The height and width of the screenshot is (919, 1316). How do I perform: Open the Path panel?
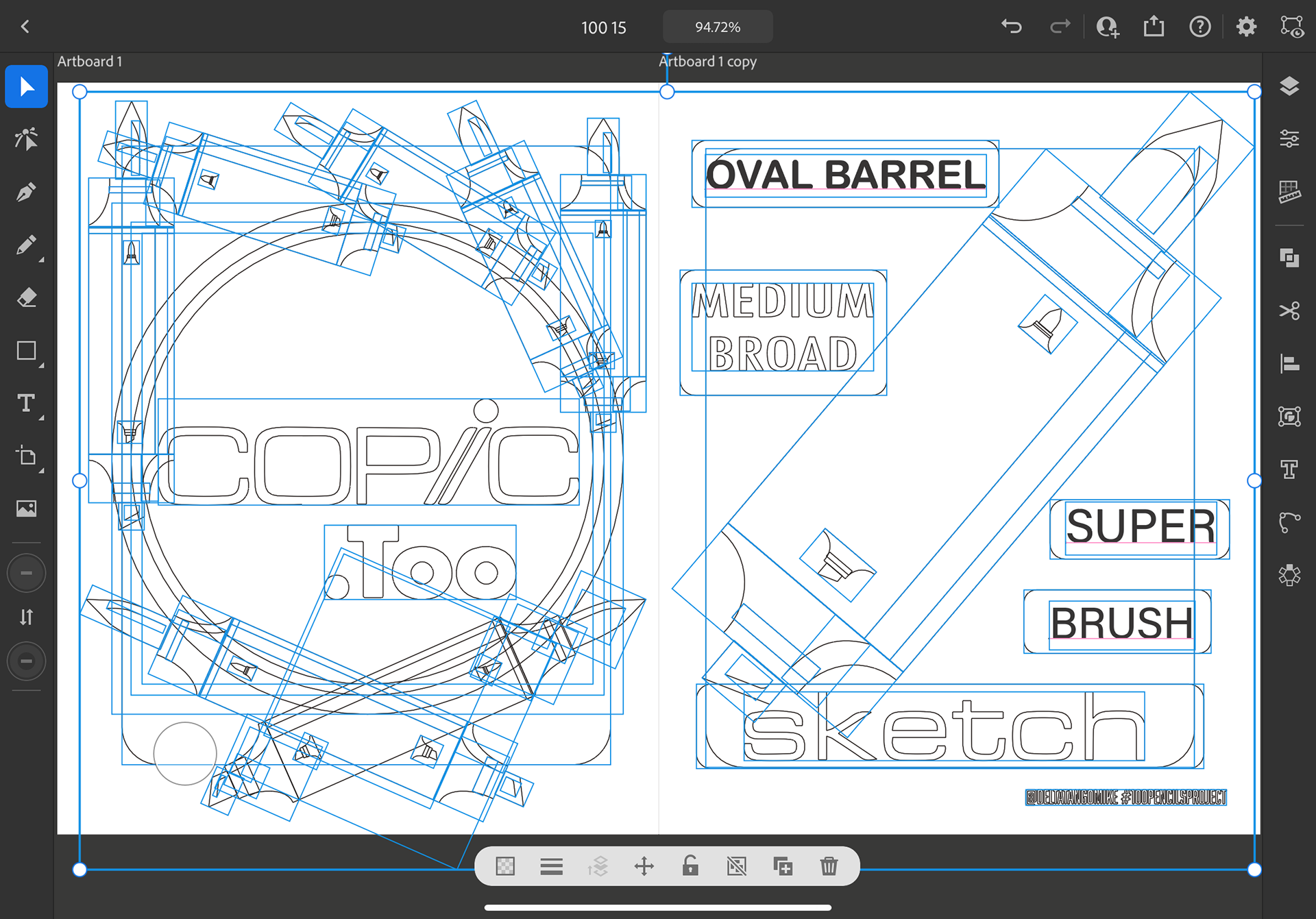pyautogui.click(x=1289, y=522)
